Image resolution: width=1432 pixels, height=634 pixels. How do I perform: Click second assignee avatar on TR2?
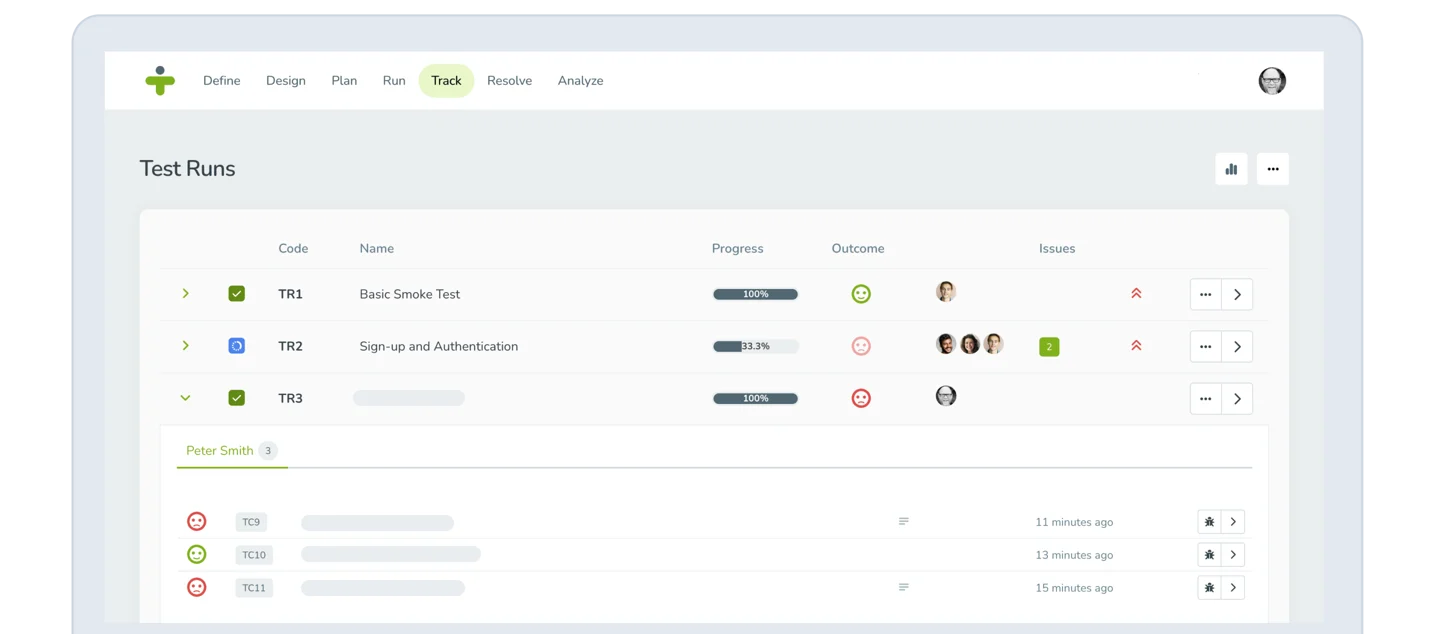pyautogui.click(x=970, y=344)
